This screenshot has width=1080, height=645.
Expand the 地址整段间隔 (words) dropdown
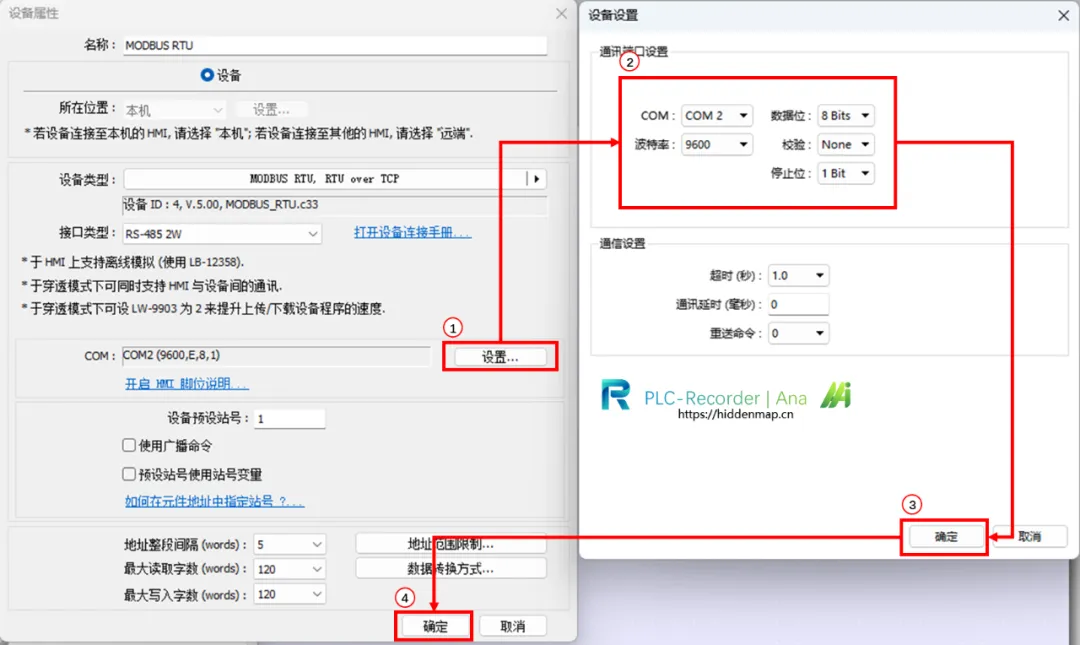click(x=289, y=544)
